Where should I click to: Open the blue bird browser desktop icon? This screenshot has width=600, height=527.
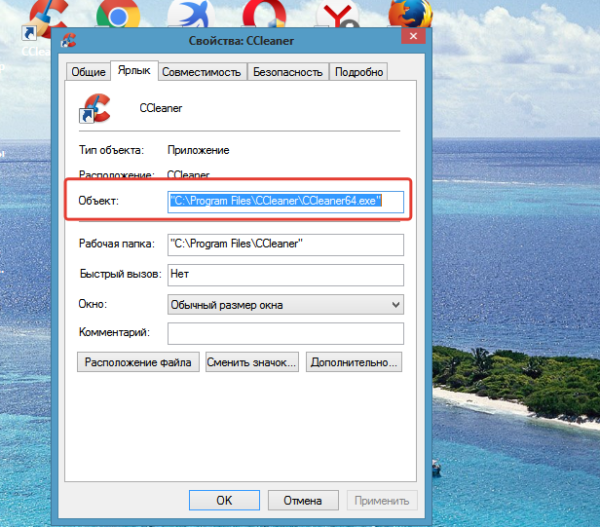[191, 14]
